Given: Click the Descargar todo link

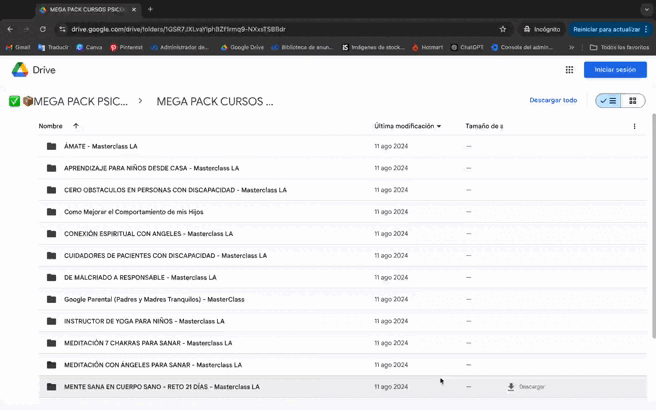Looking at the screenshot, I should click(x=553, y=101).
